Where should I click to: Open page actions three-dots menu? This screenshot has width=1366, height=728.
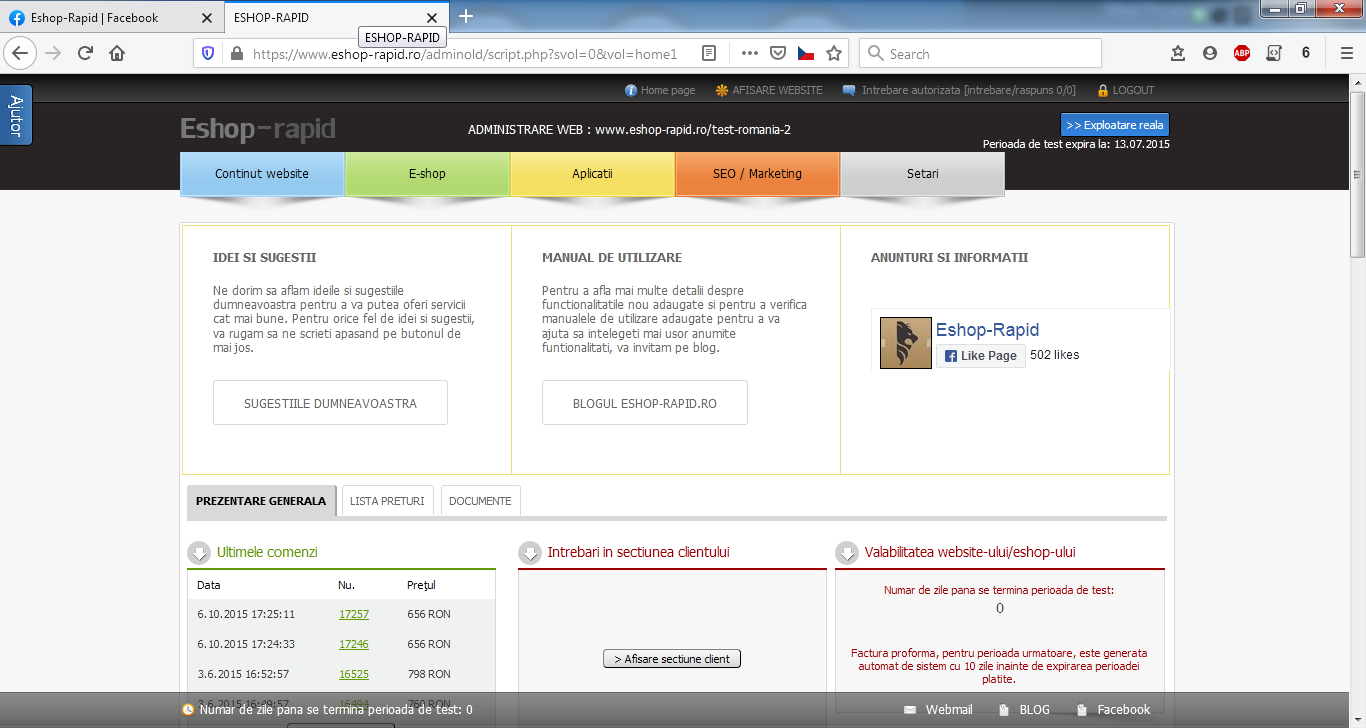[x=750, y=54]
